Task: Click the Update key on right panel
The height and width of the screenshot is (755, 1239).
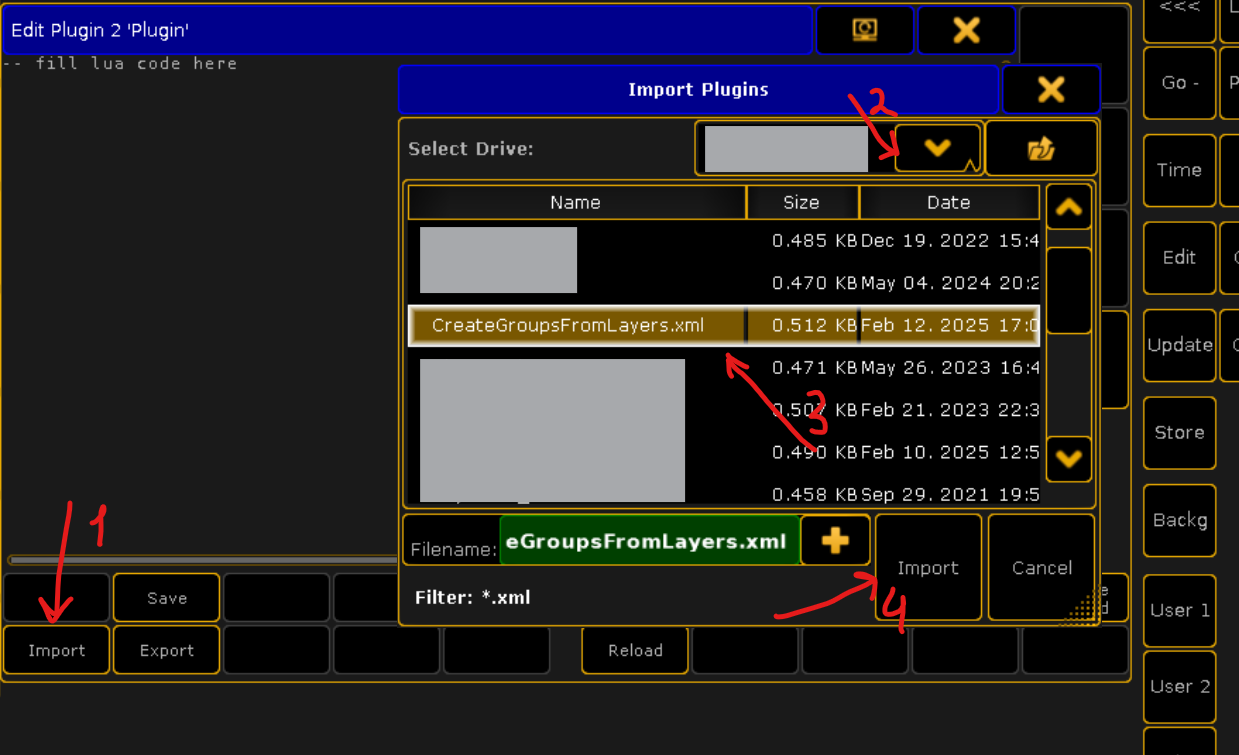Action: [1179, 345]
